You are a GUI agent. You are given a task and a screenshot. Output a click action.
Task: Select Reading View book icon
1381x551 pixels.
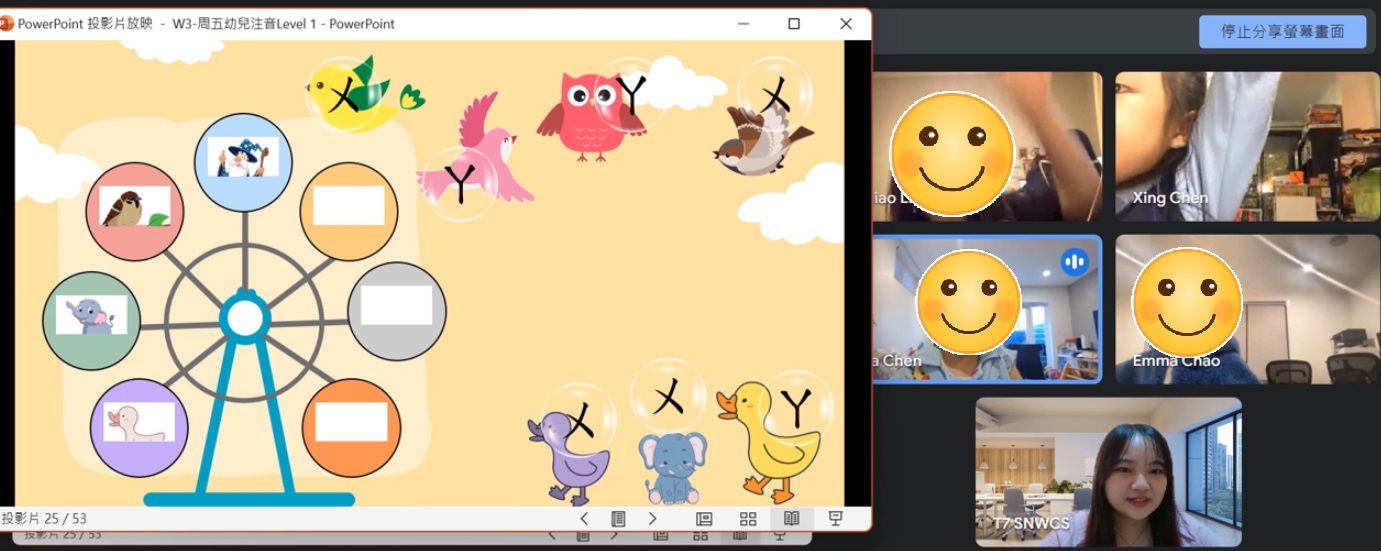point(791,518)
